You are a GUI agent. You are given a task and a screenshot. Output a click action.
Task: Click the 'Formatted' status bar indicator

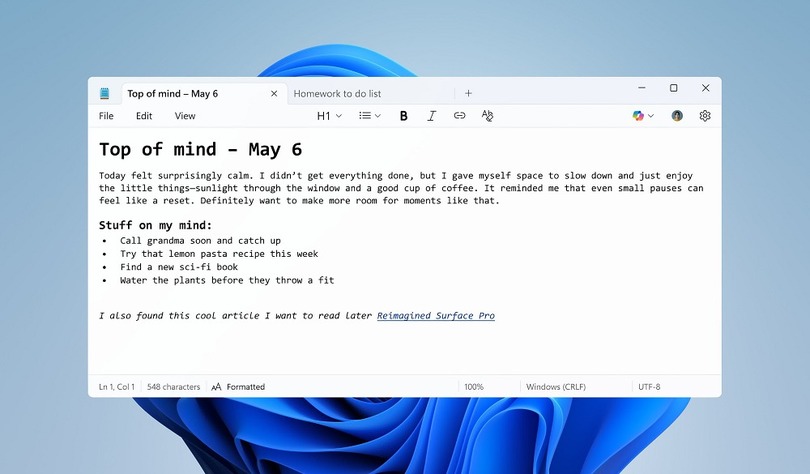coord(238,387)
